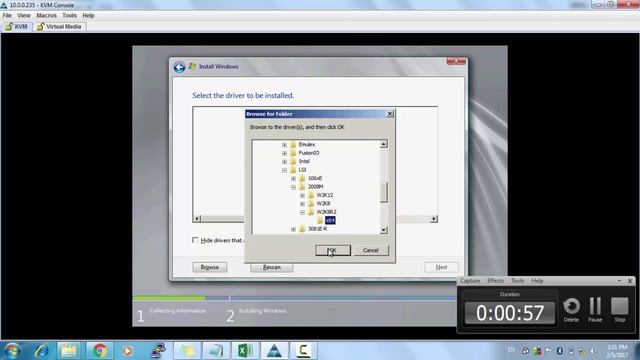The image size is (640, 360).
Task: Click driver list scroll left arrow
Action: tap(197, 219)
